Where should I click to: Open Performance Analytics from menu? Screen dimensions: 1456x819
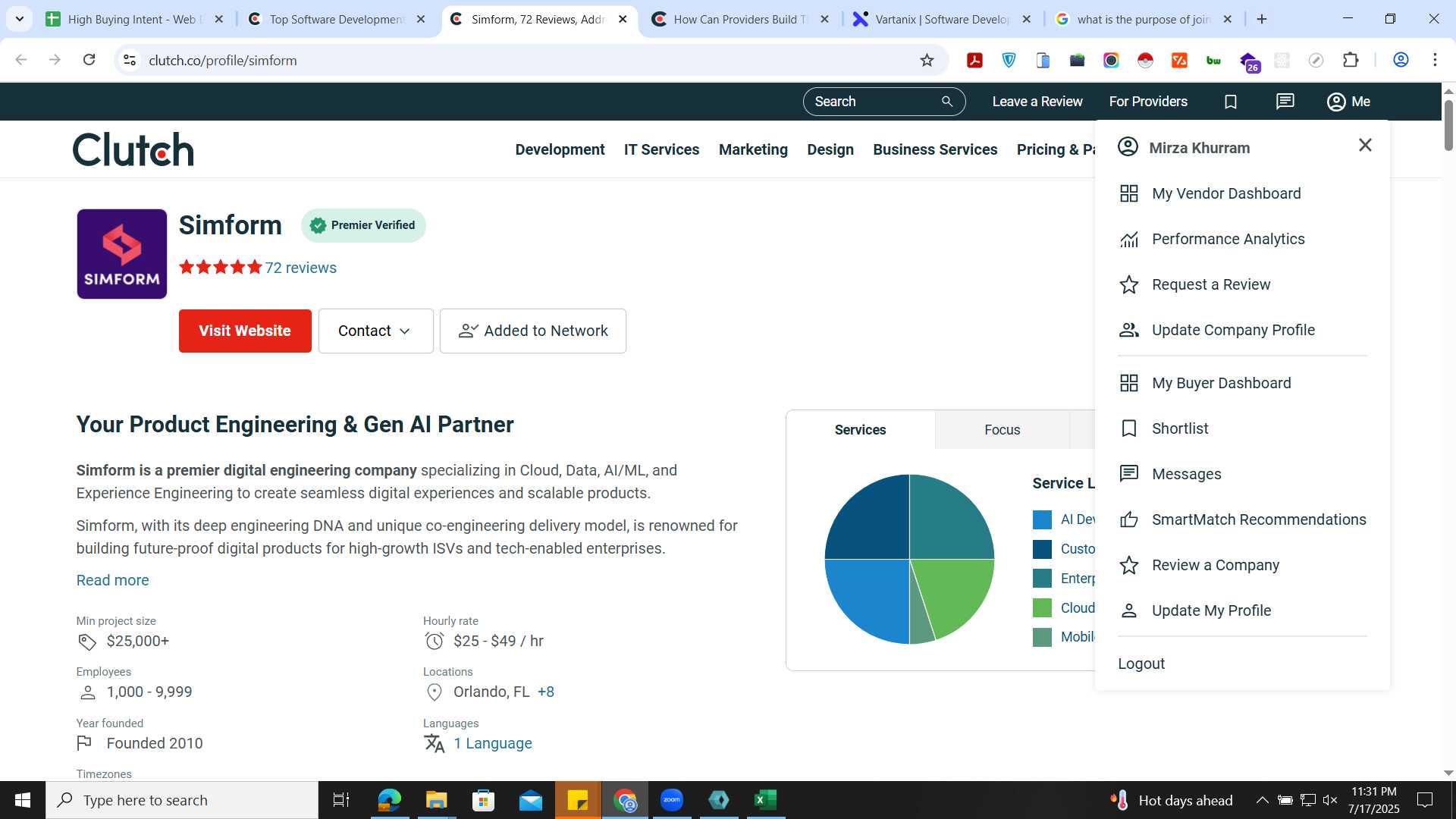1227,239
